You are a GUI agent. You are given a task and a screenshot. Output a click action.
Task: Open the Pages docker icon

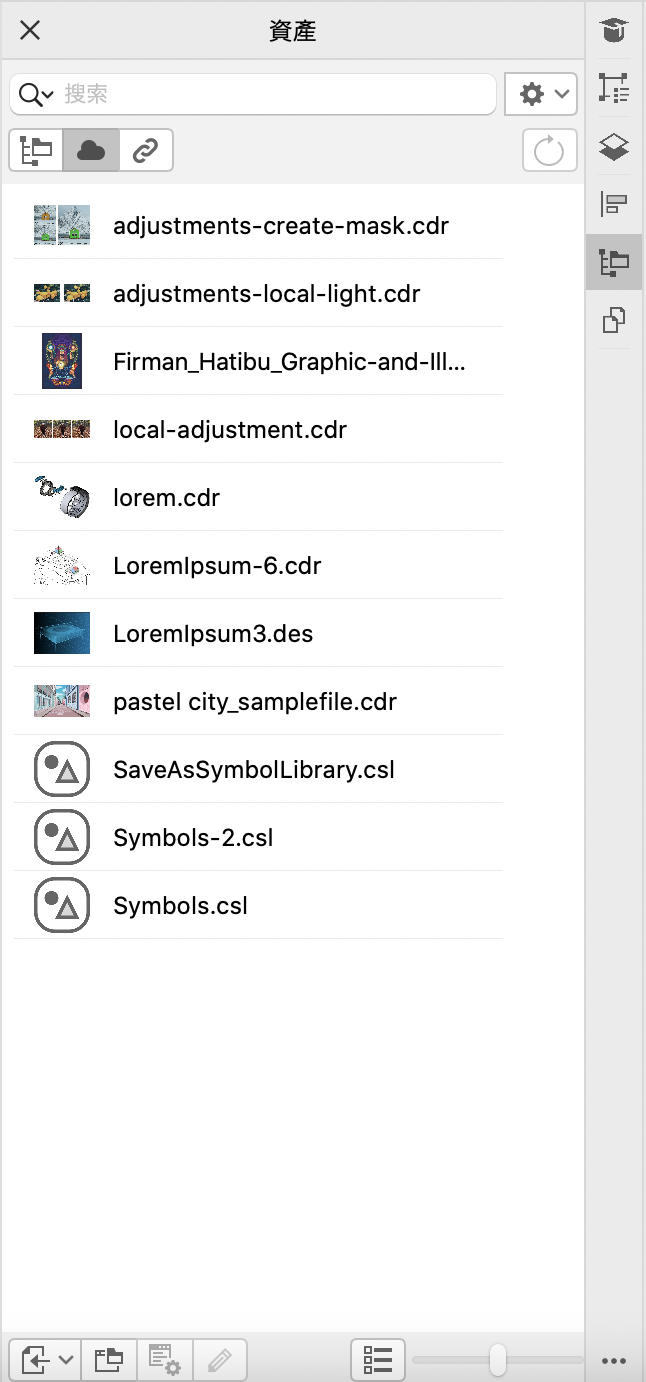[x=614, y=321]
